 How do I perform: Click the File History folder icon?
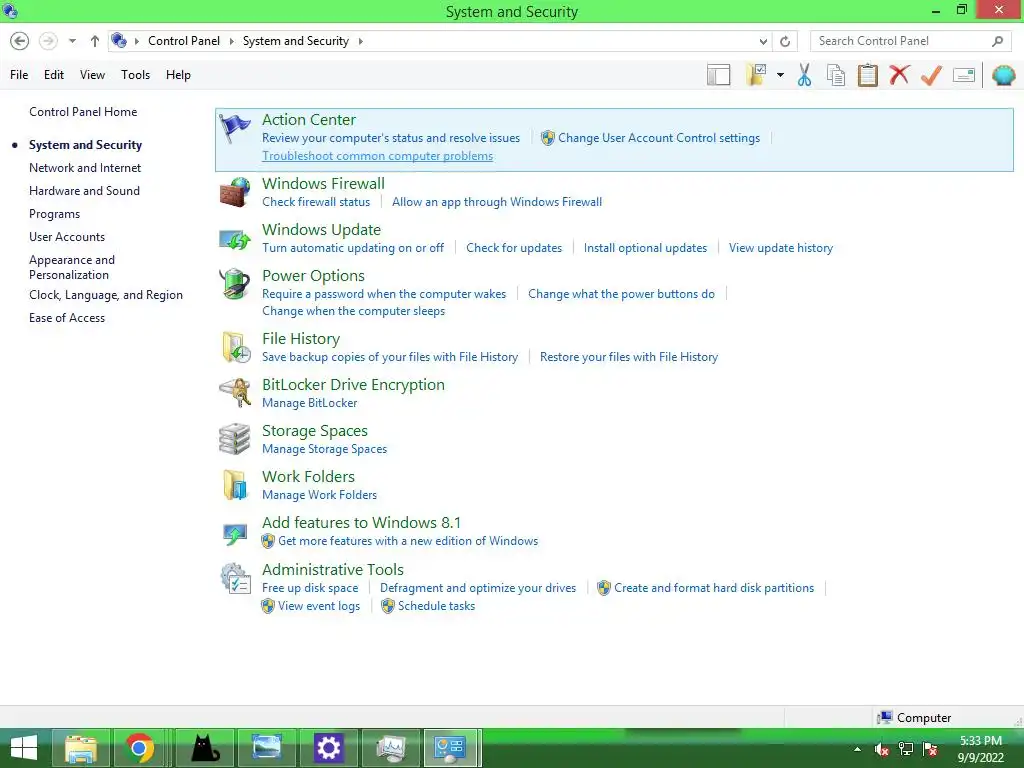tap(236, 347)
